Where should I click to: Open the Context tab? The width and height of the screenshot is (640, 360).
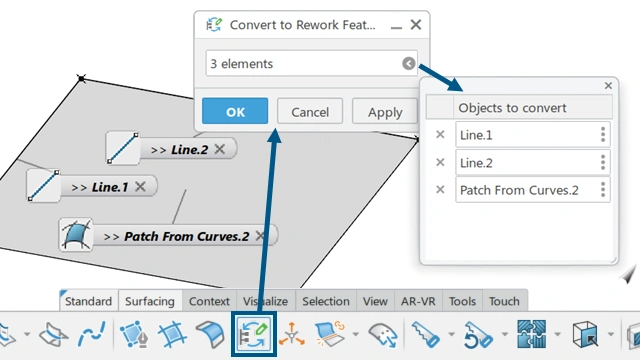pos(209,301)
